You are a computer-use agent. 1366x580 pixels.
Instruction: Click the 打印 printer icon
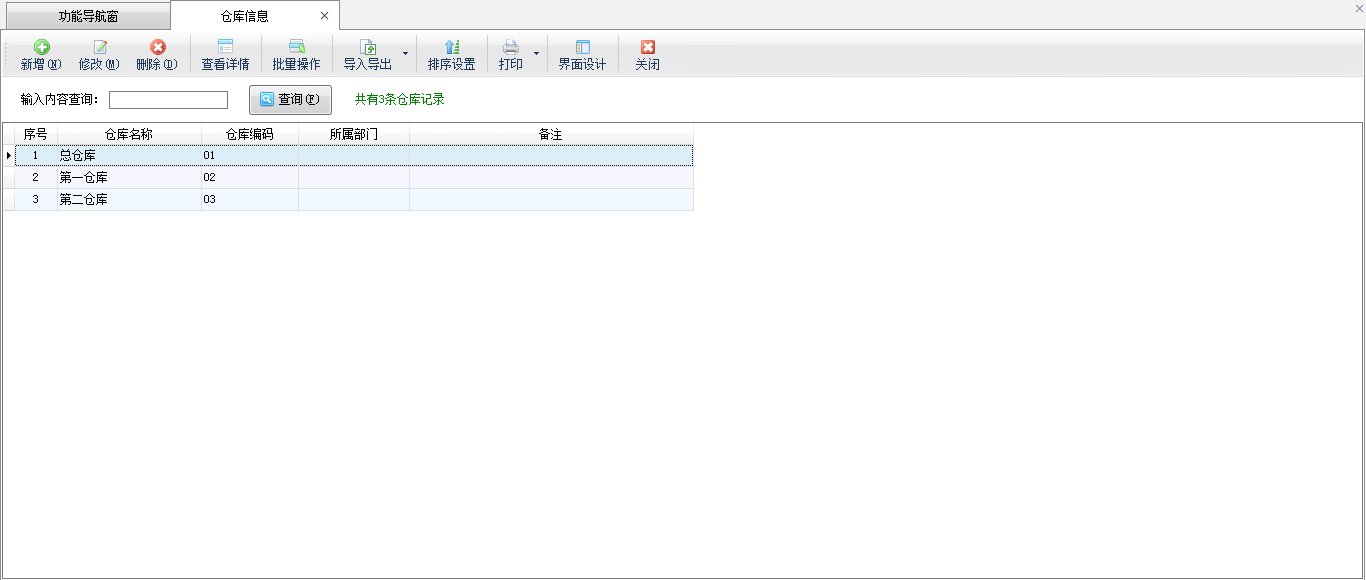(x=510, y=47)
